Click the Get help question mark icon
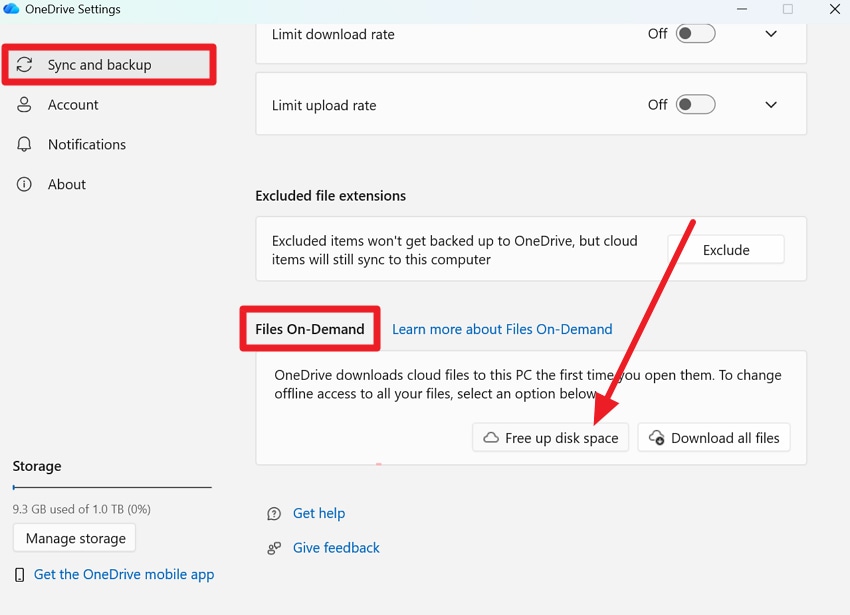850x615 pixels. [x=273, y=513]
